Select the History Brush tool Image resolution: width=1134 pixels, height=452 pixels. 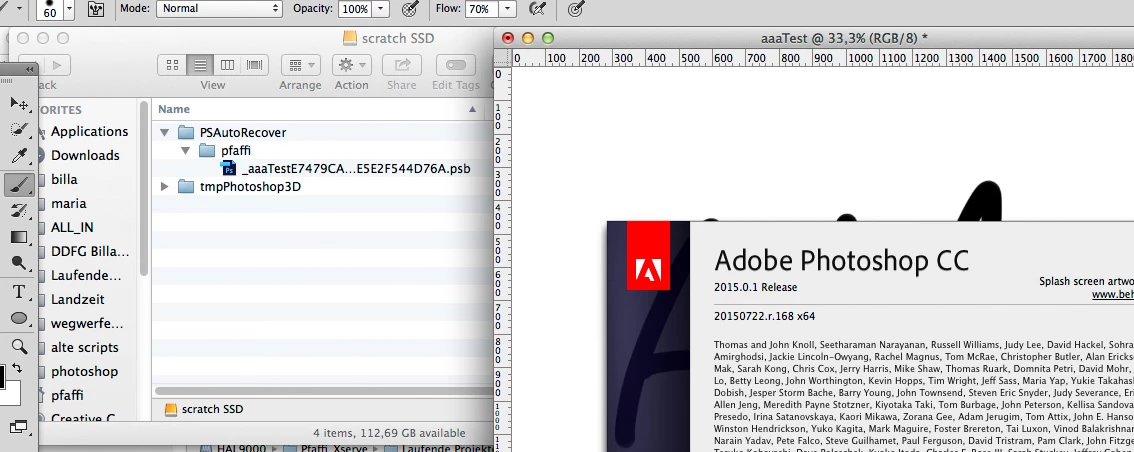point(19,210)
